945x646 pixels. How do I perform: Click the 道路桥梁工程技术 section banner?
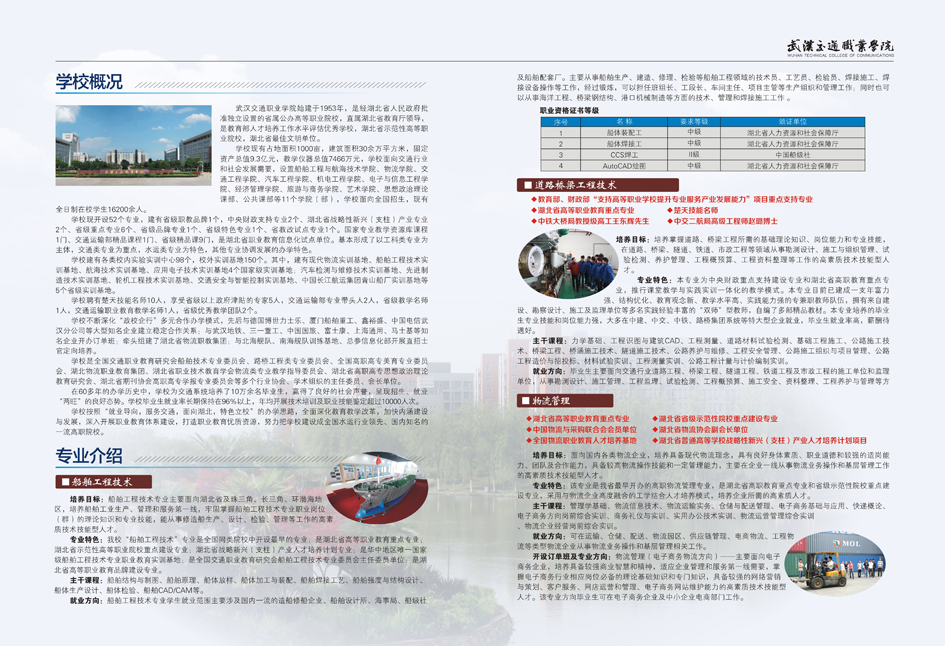coord(598,185)
